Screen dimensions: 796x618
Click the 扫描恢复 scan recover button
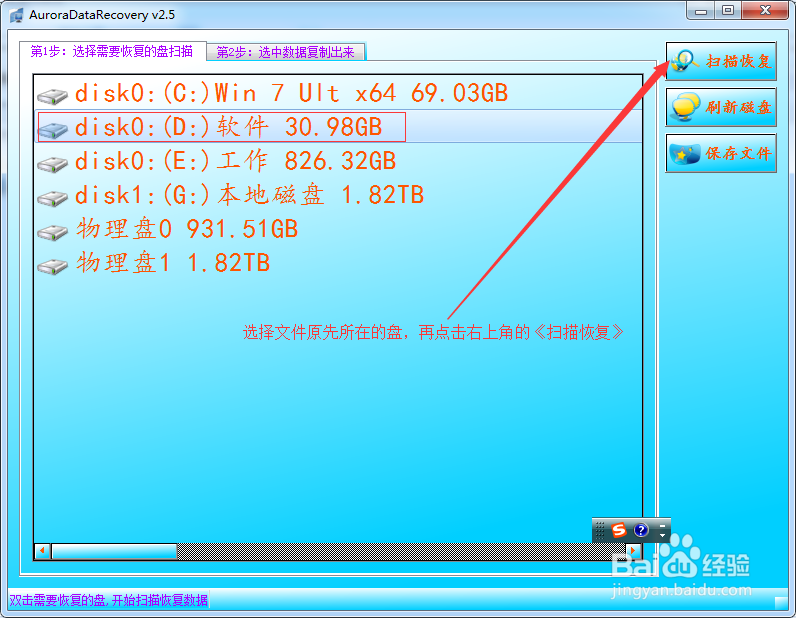click(x=721, y=61)
